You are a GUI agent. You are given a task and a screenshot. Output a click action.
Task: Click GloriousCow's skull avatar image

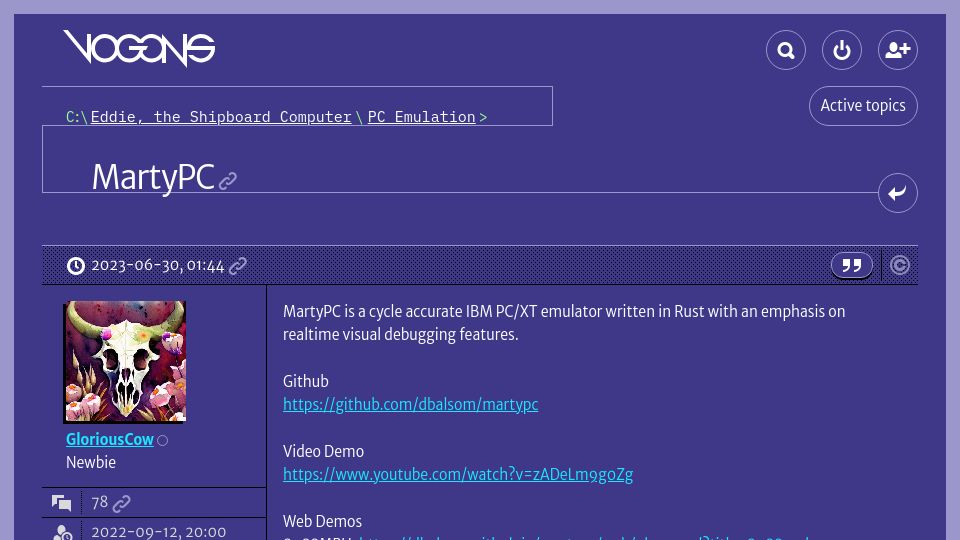(x=126, y=361)
